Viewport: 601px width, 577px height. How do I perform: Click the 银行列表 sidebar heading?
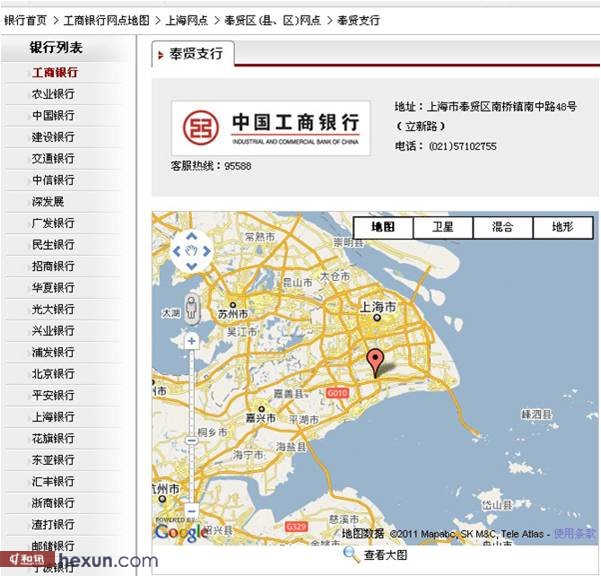coord(56,48)
